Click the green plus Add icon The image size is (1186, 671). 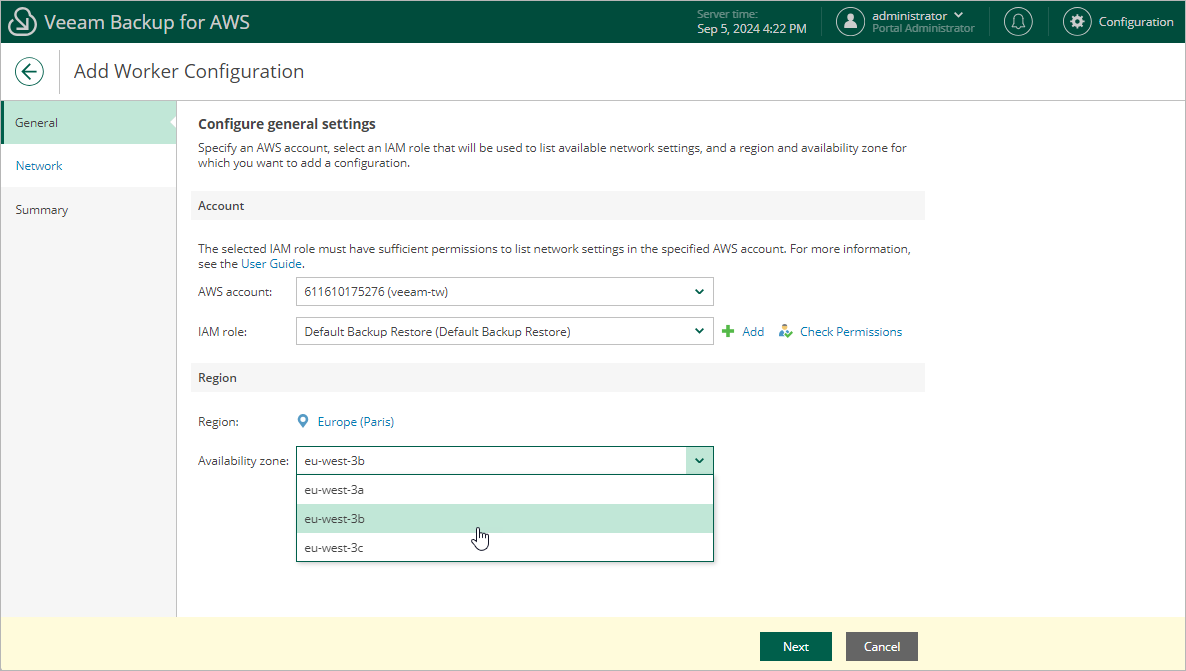coord(728,331)
